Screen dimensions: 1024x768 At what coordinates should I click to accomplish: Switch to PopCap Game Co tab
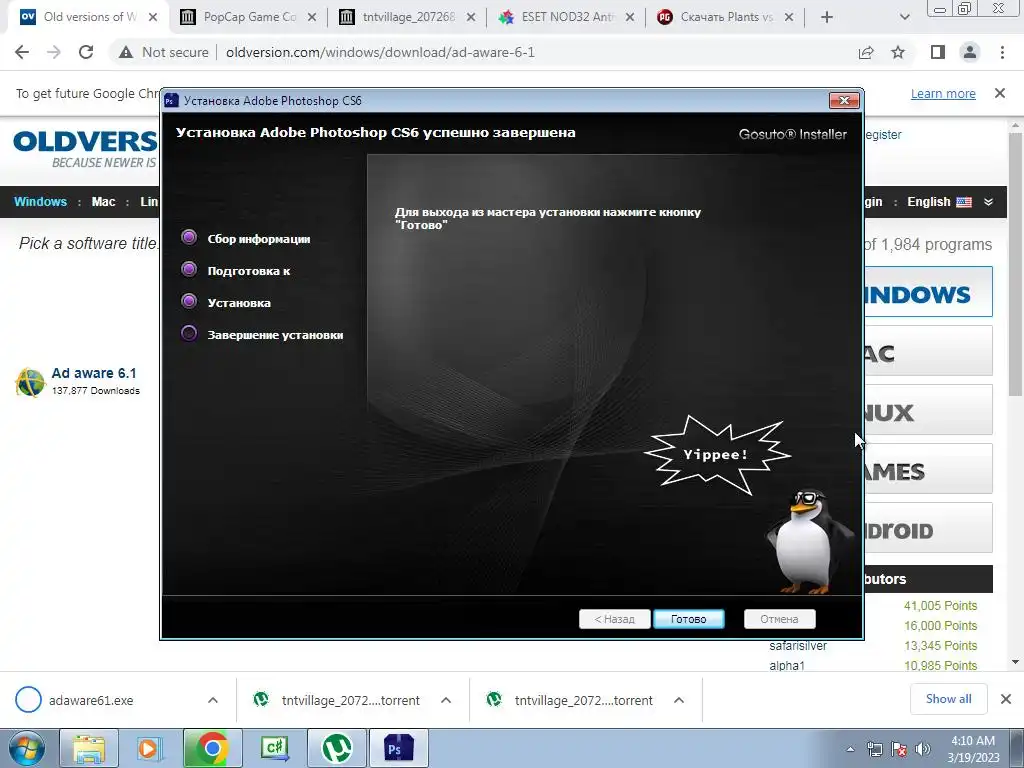point(248,17)
